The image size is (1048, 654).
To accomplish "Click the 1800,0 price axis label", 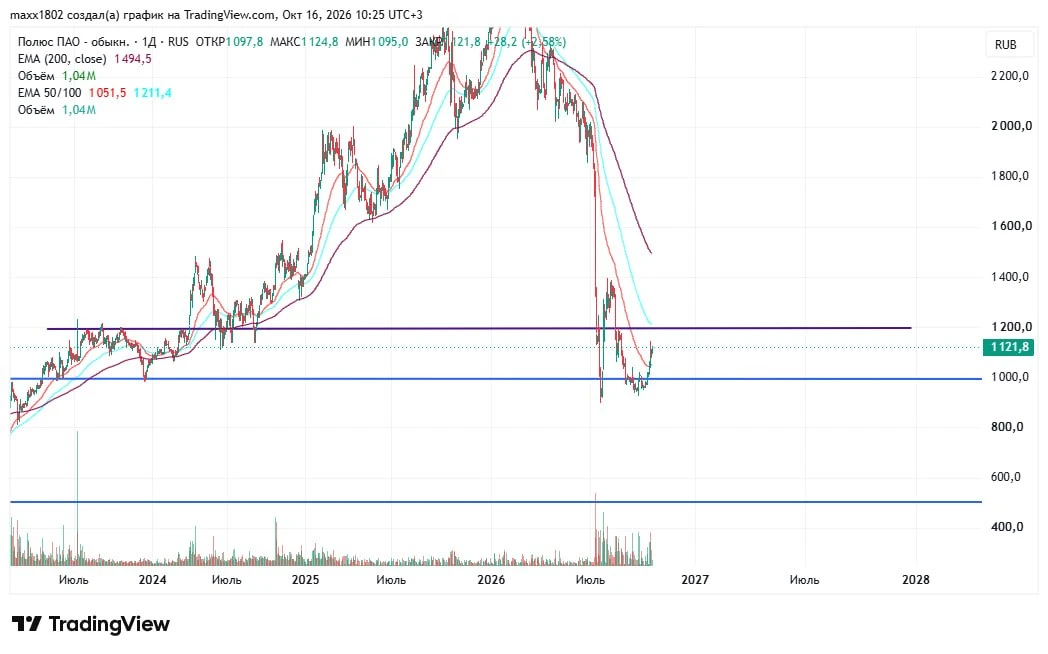I will pyautogui.click(x=1010, y=176).
